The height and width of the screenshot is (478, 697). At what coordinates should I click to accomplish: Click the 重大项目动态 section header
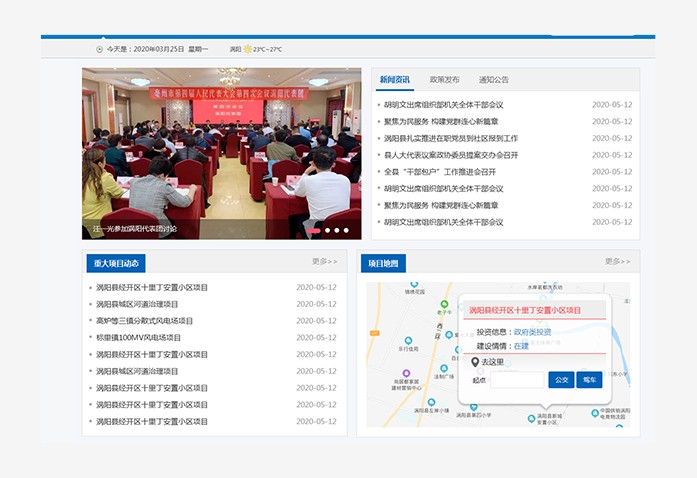tap(116, 263)
